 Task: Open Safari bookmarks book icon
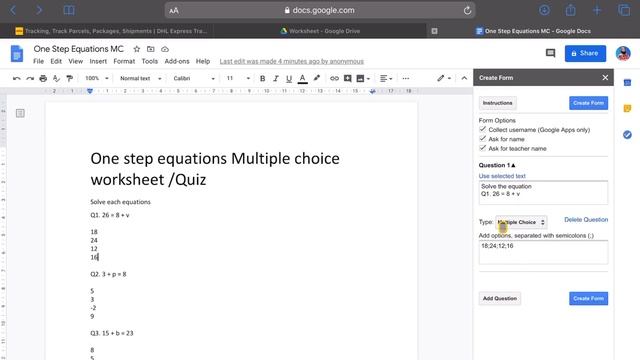click(x=69, y=10)
